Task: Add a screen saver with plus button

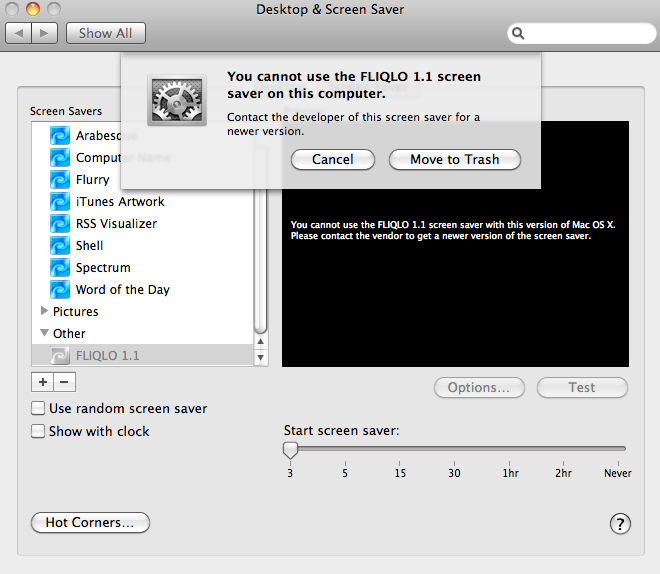Action: coord(43,382)
